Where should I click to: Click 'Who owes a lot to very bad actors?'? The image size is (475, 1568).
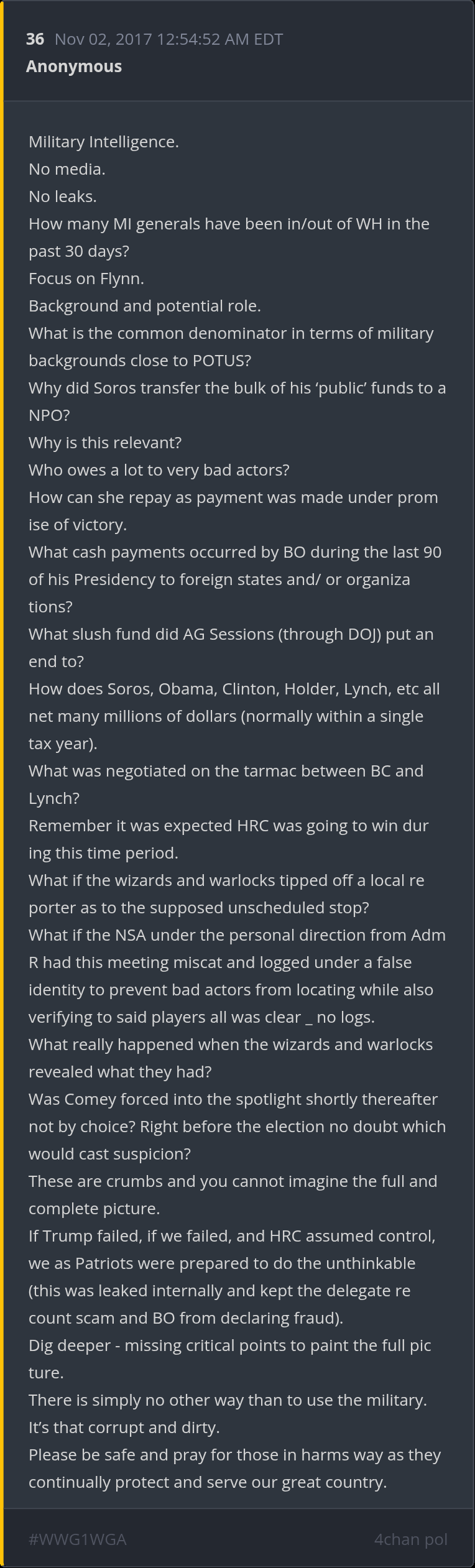(159, 470)
